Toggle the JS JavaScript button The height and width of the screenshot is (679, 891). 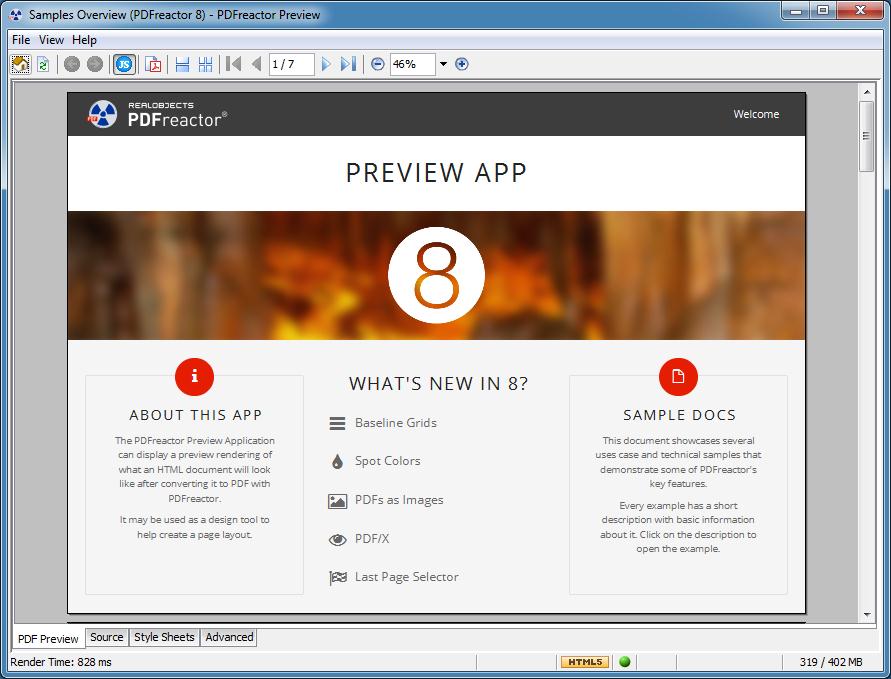[124, 64]
